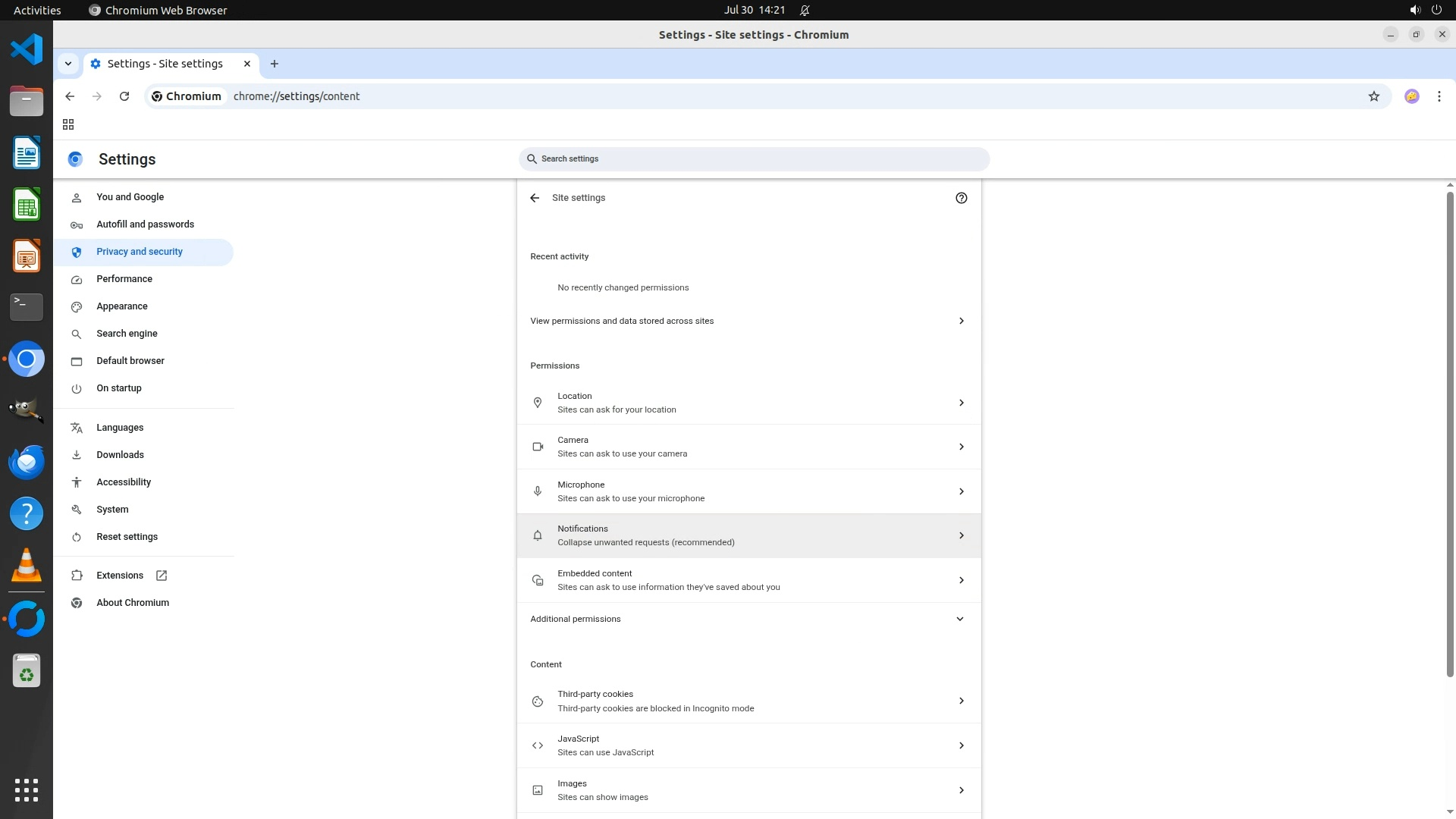Open Third-party cookies settings

748,701
